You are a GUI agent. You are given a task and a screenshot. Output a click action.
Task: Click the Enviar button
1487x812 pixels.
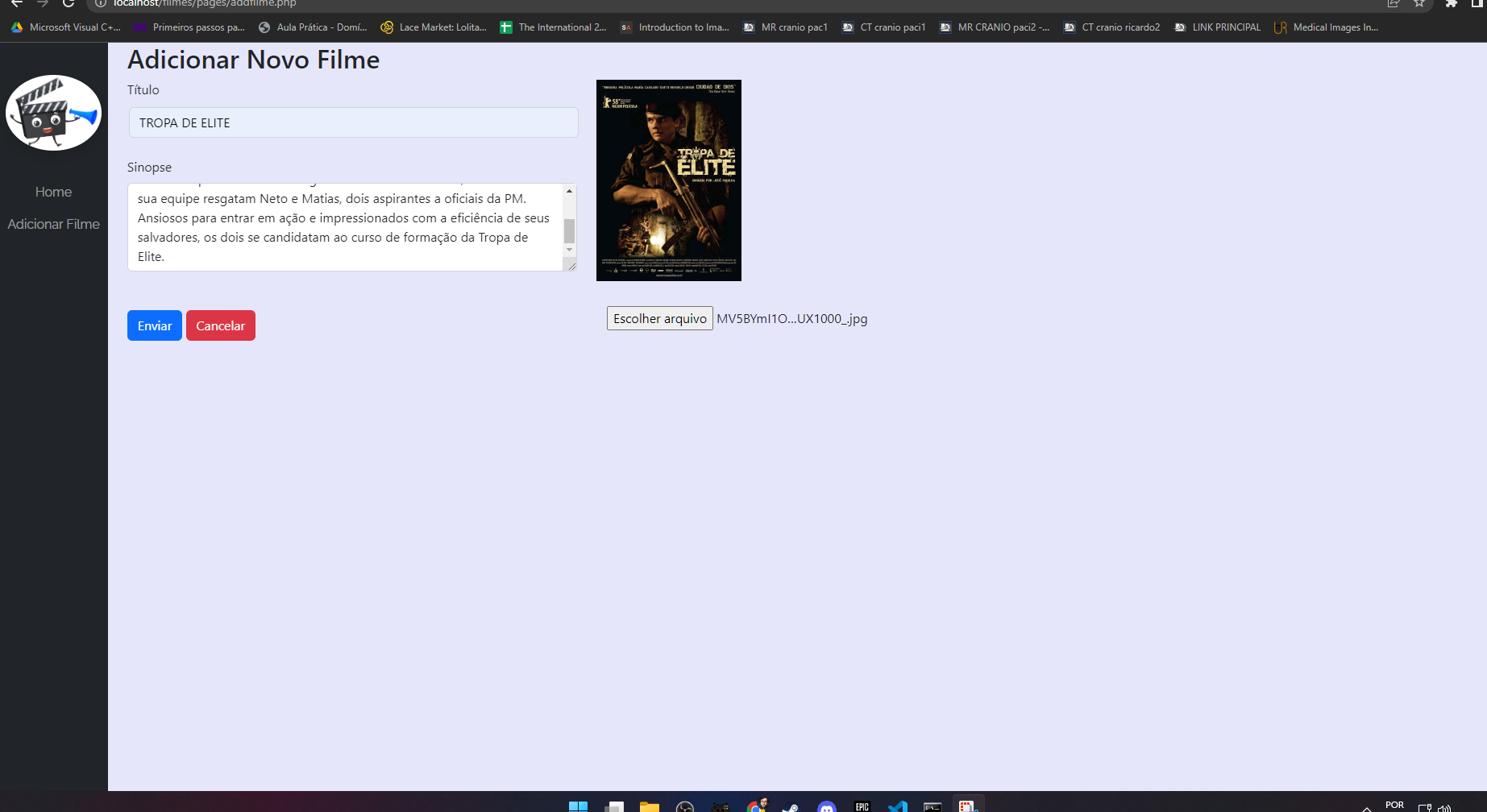[154, 325]
